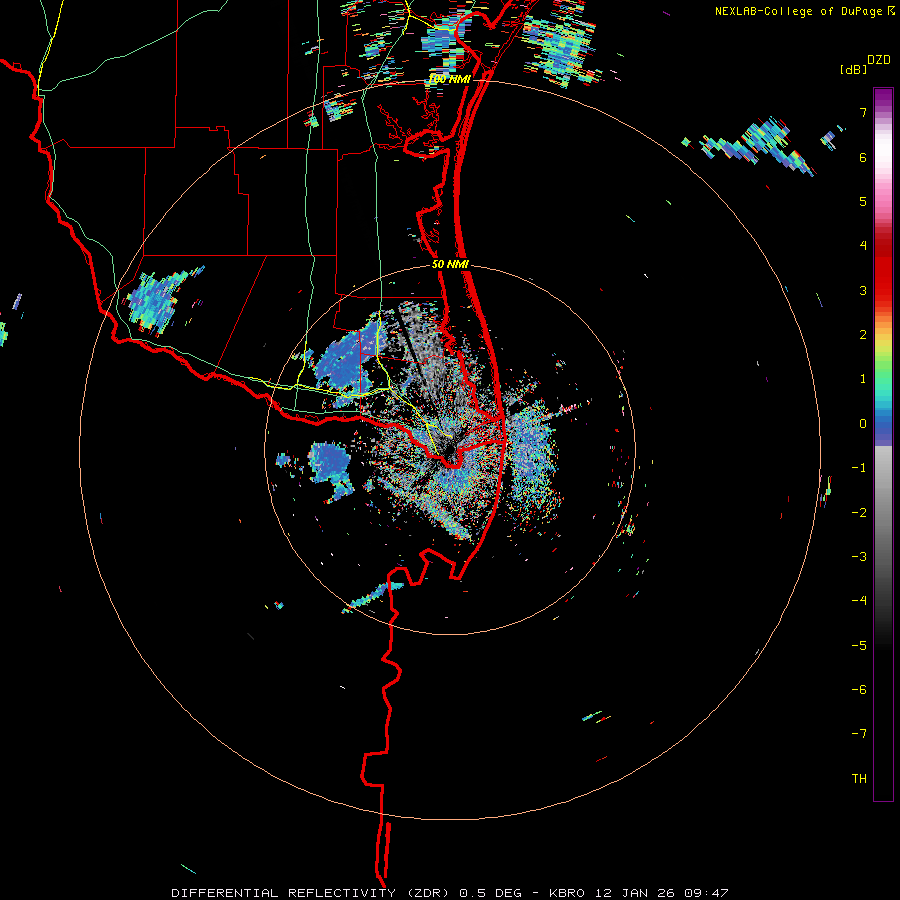900x900 pixels.
Task: Click the TH threshold label on legend
Action: click(x=859, y=779)
